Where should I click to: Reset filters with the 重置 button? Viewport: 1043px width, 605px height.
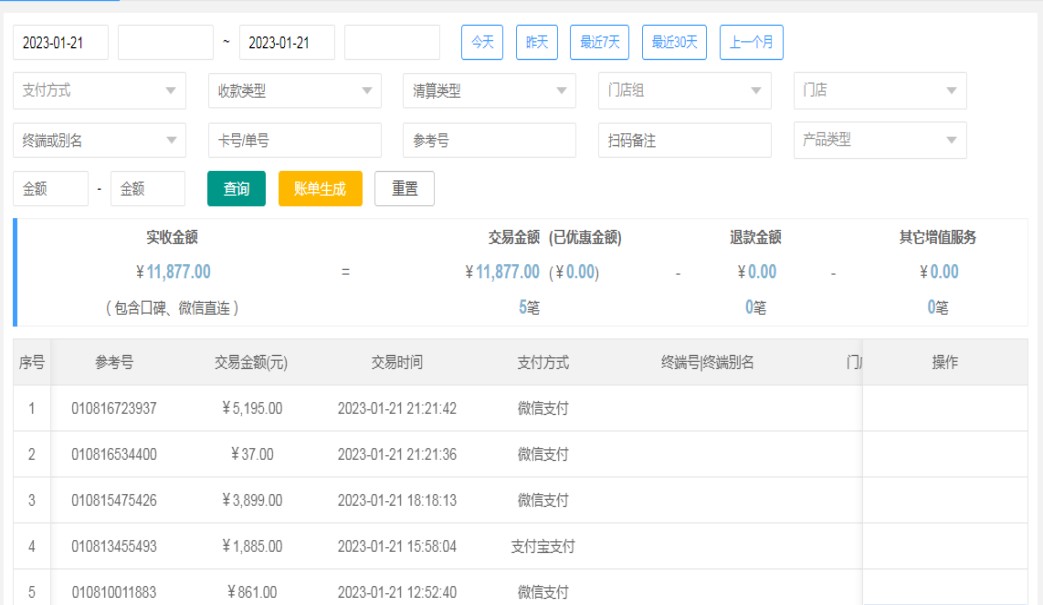[x=404, y=189]
